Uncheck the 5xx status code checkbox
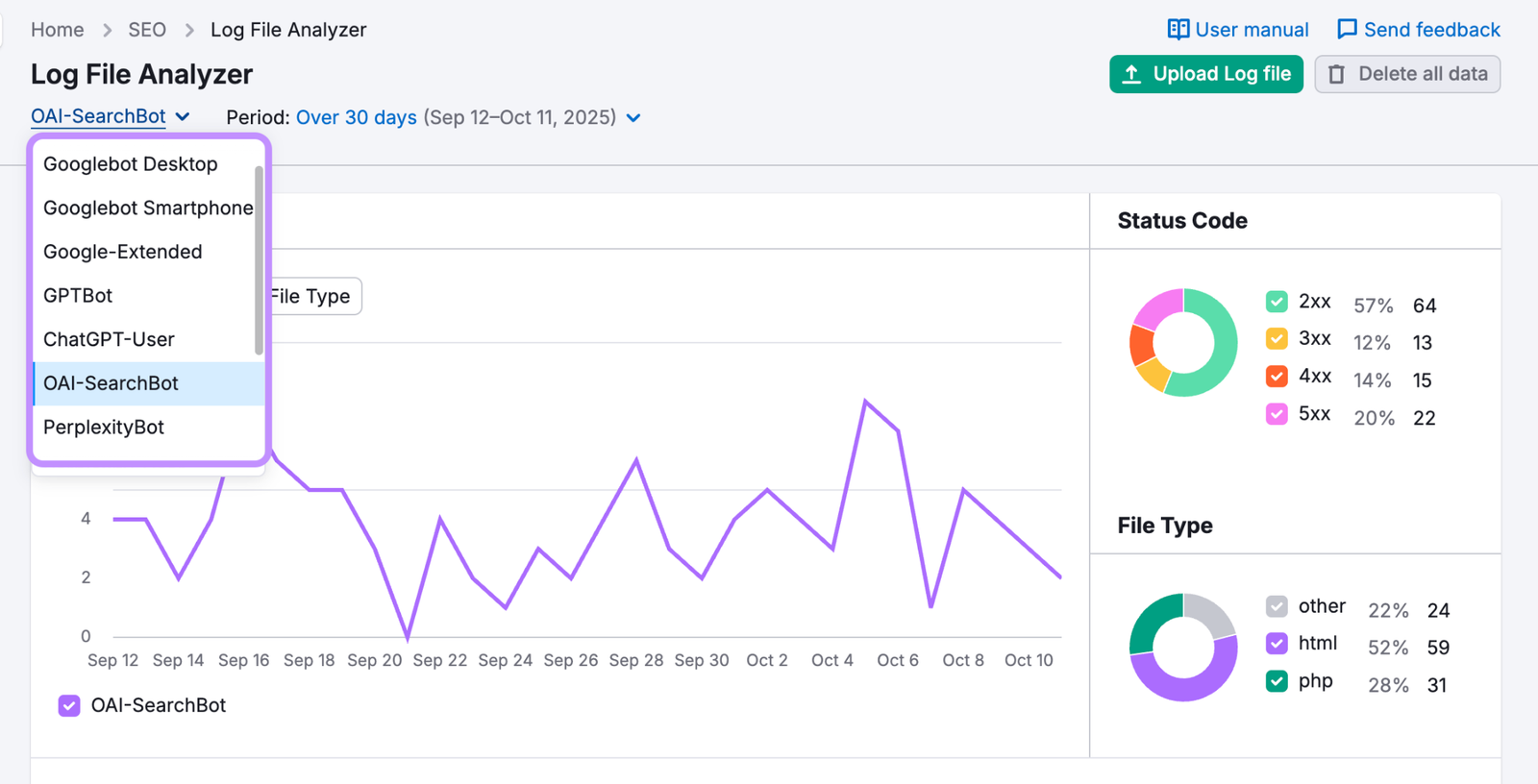 pyautogui.click(x=1277, y=414)
